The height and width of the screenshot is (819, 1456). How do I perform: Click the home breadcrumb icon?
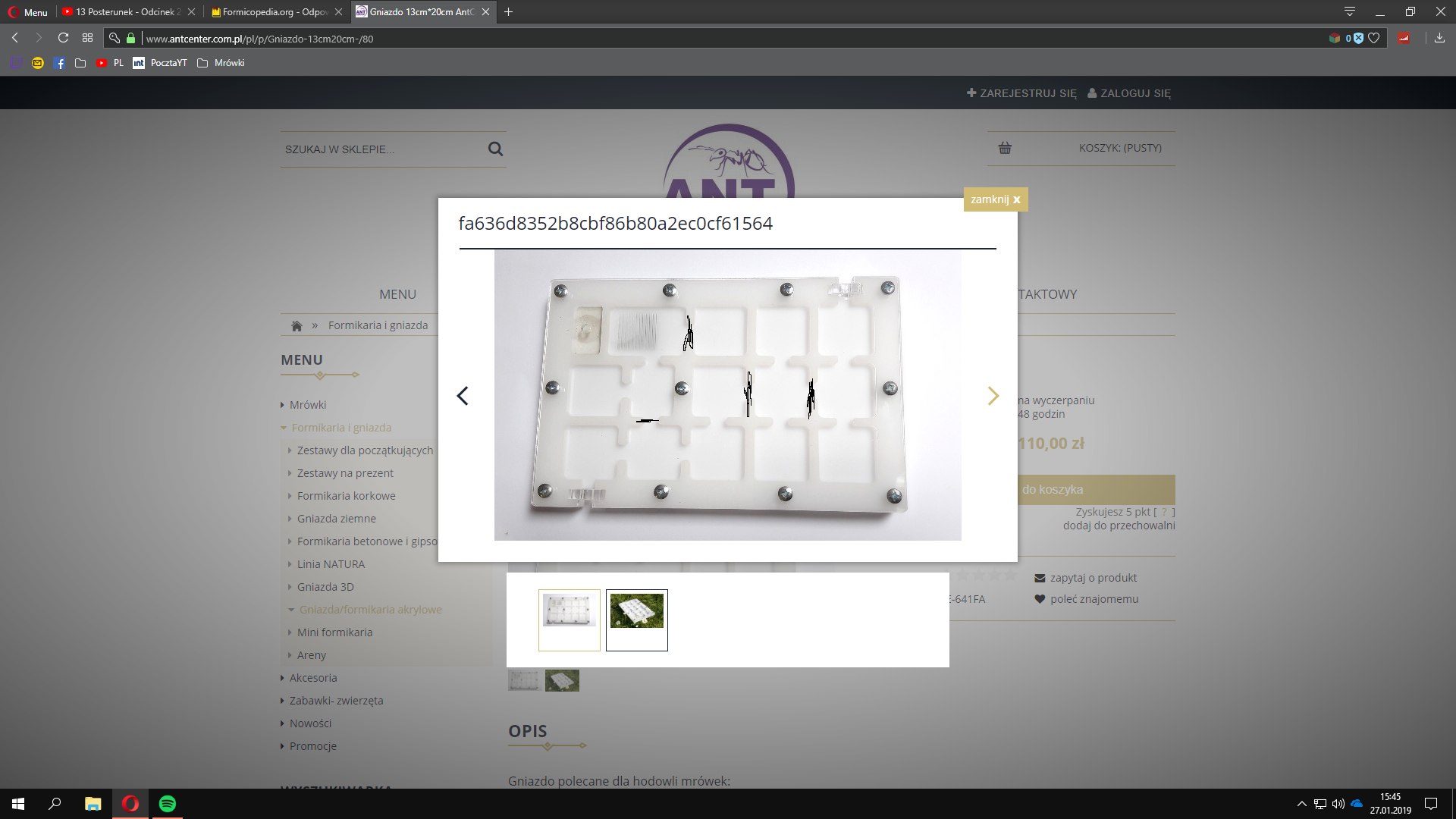pos(297,326)
